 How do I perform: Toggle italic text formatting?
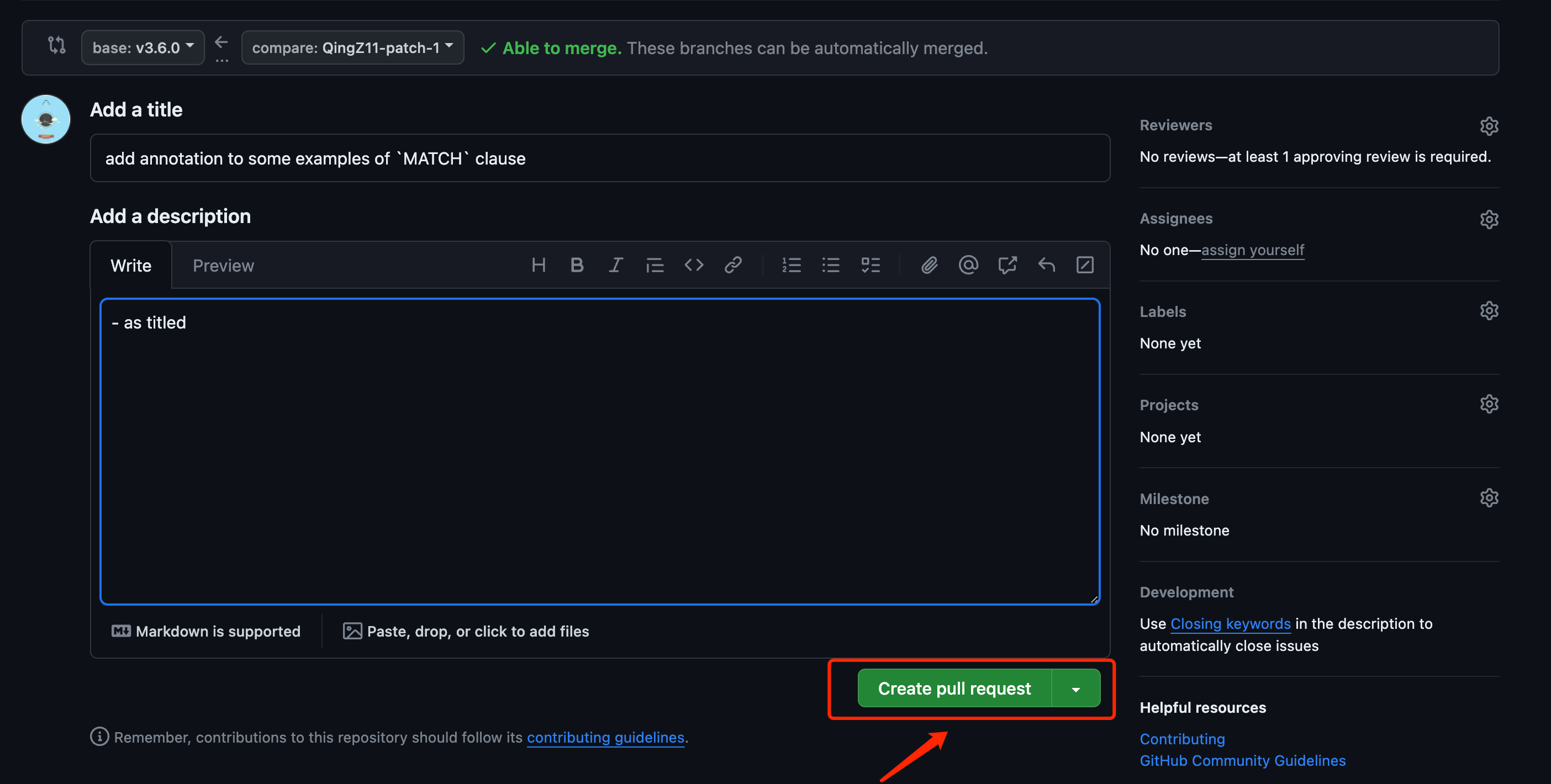tap(615, 266)
